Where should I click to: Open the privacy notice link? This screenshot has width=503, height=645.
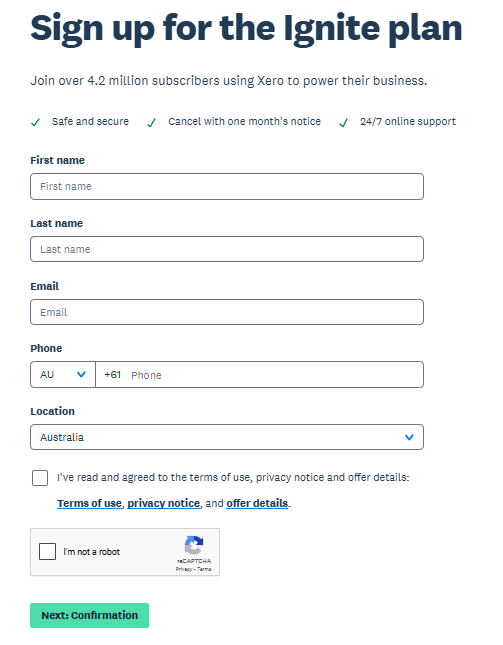163,503
